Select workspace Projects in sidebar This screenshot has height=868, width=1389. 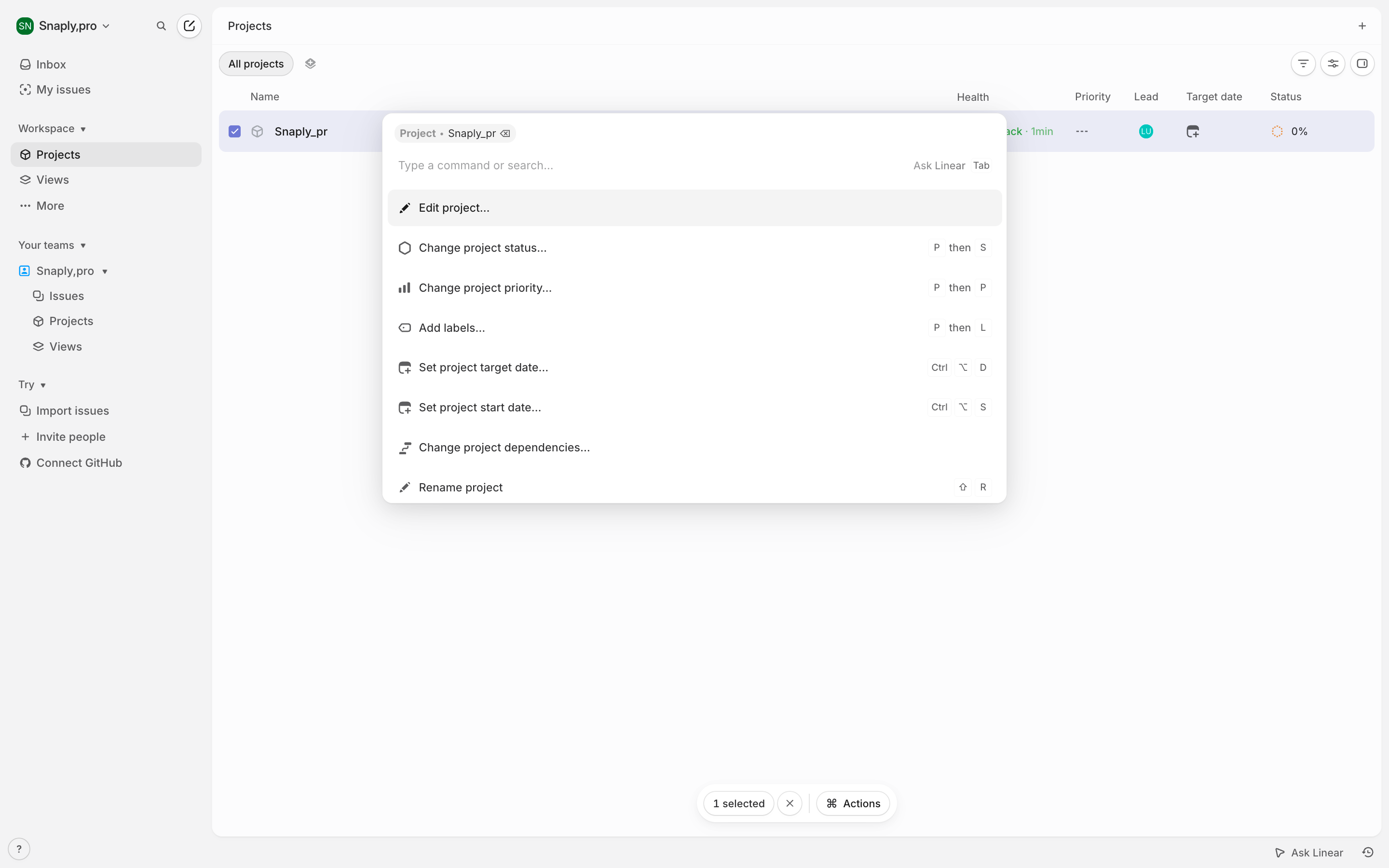pos(106,154)
